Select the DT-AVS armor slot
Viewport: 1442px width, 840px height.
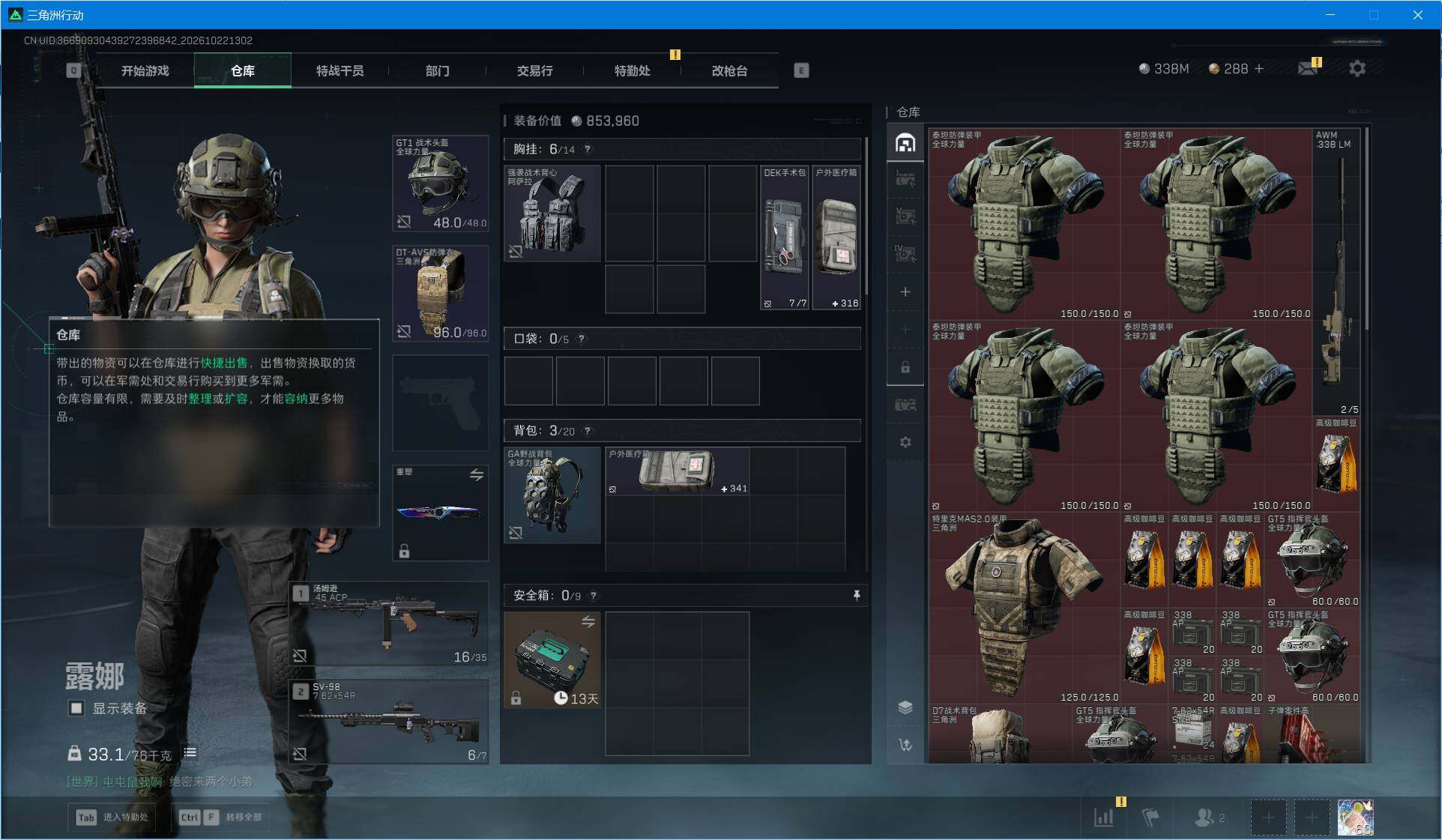(441, 294)
